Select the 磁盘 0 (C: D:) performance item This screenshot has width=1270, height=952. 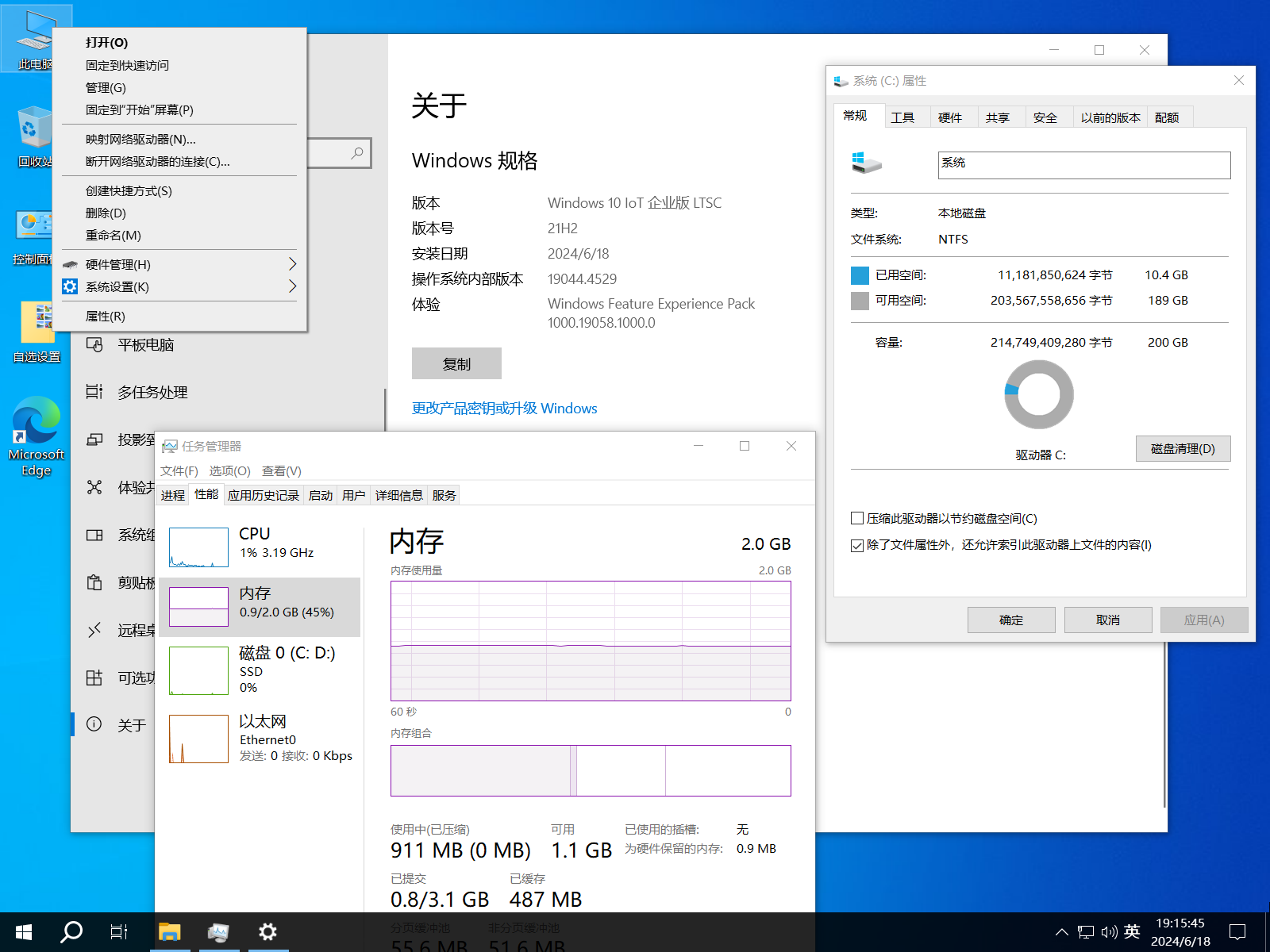pos(260,670)
